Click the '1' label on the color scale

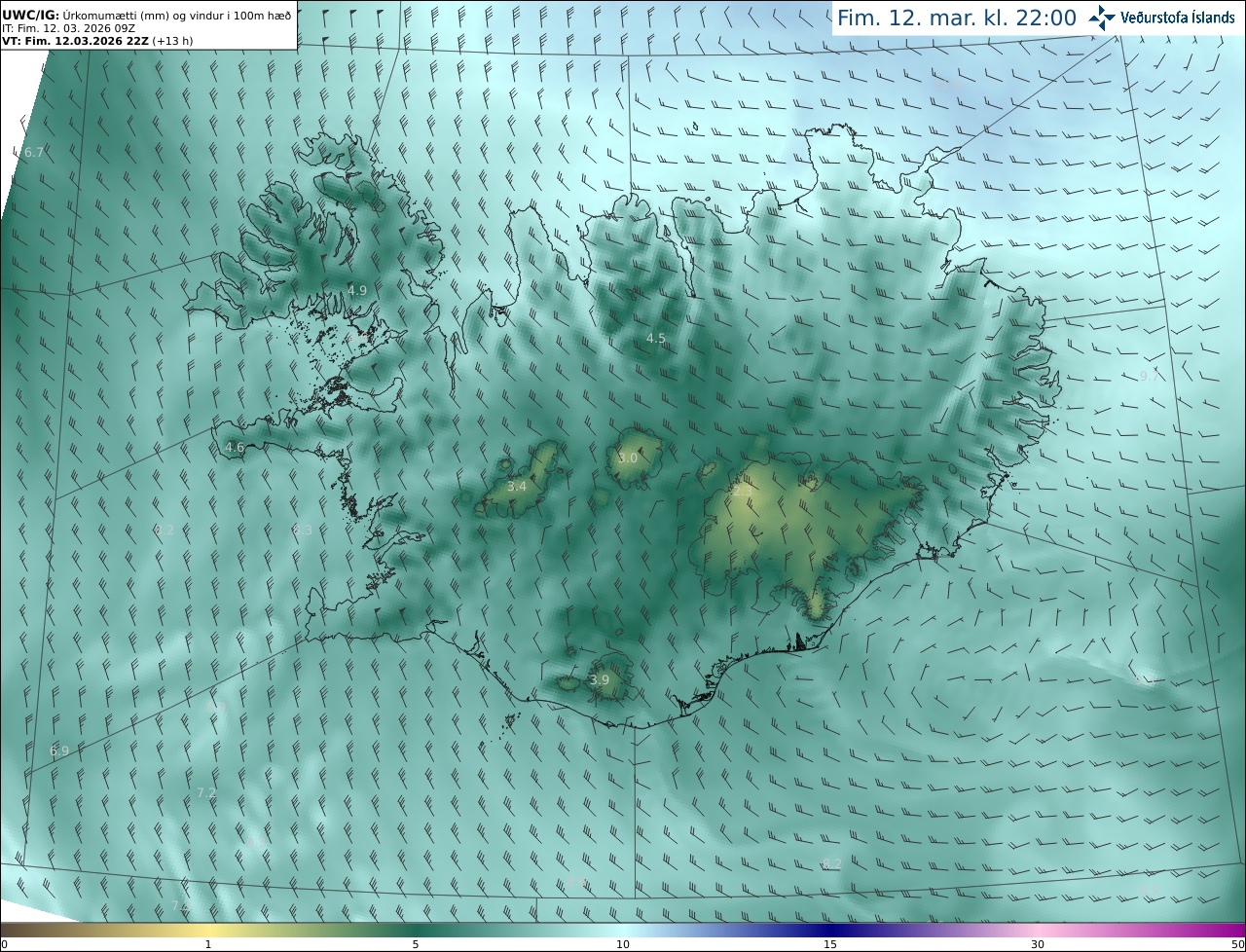tap(208, 944)
